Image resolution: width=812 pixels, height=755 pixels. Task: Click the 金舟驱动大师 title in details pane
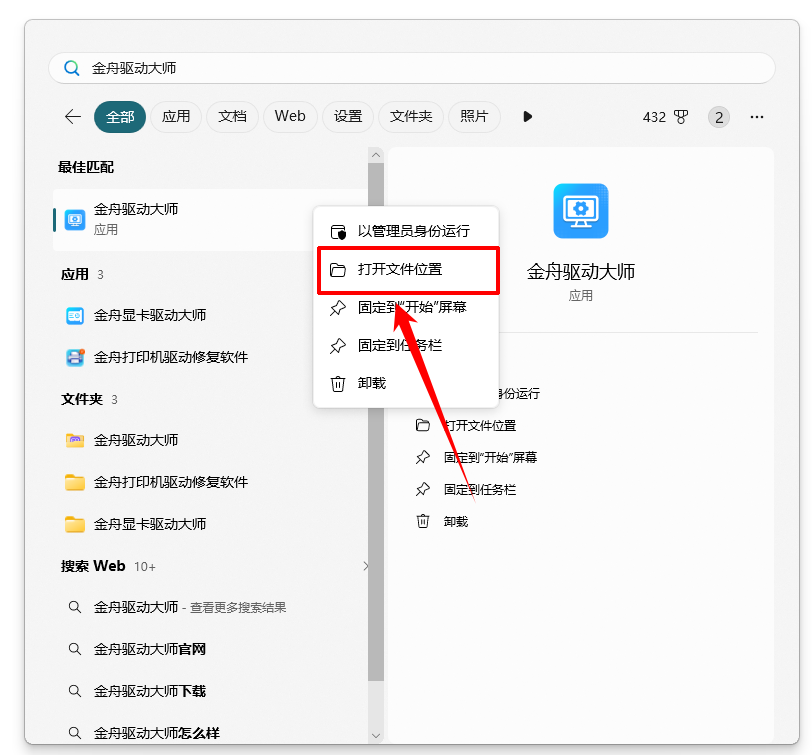(x=581, y=272)
